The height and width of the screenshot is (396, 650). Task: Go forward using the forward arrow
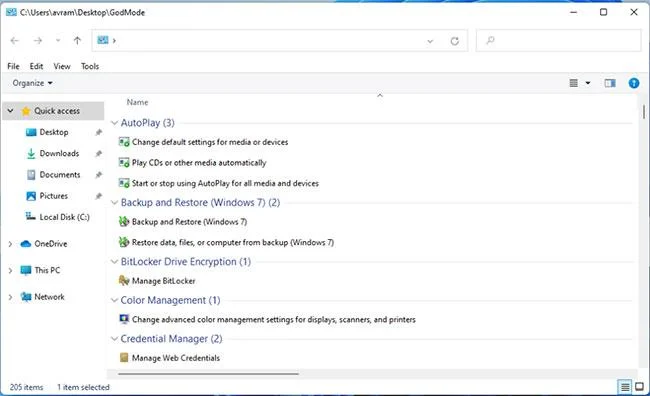38,40
